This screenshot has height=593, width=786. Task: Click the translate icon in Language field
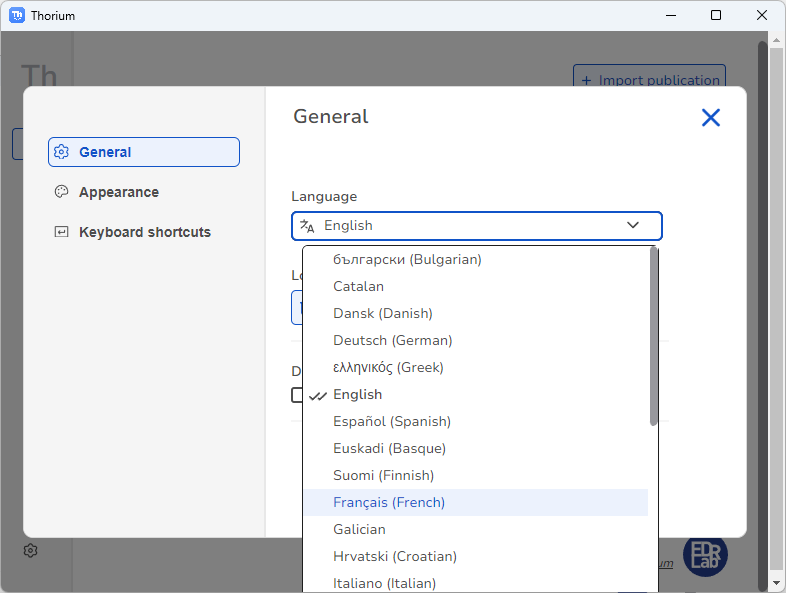click(307, 226)
